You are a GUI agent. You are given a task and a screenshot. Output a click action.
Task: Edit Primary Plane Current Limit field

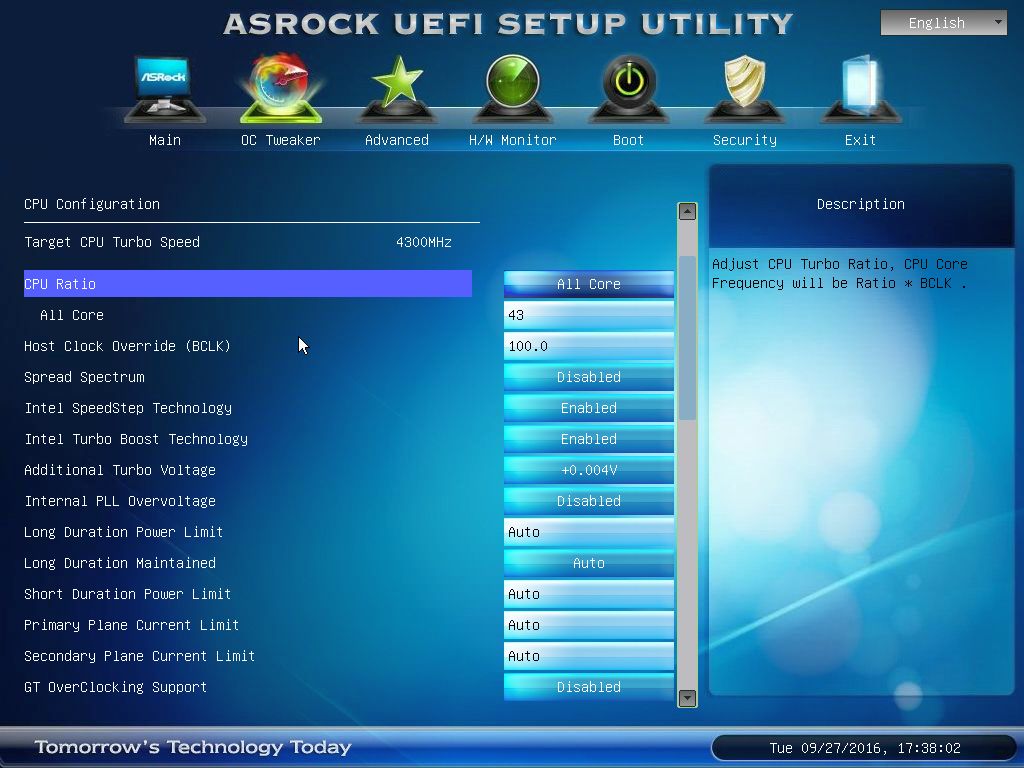coord(588,625)
